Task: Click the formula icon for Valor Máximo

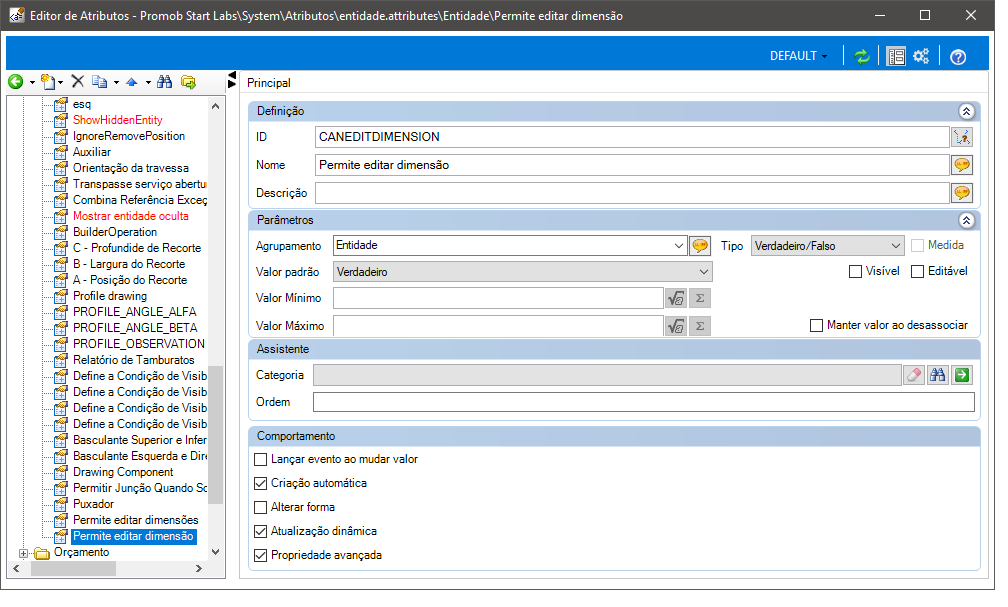Action: coord(676,326)
